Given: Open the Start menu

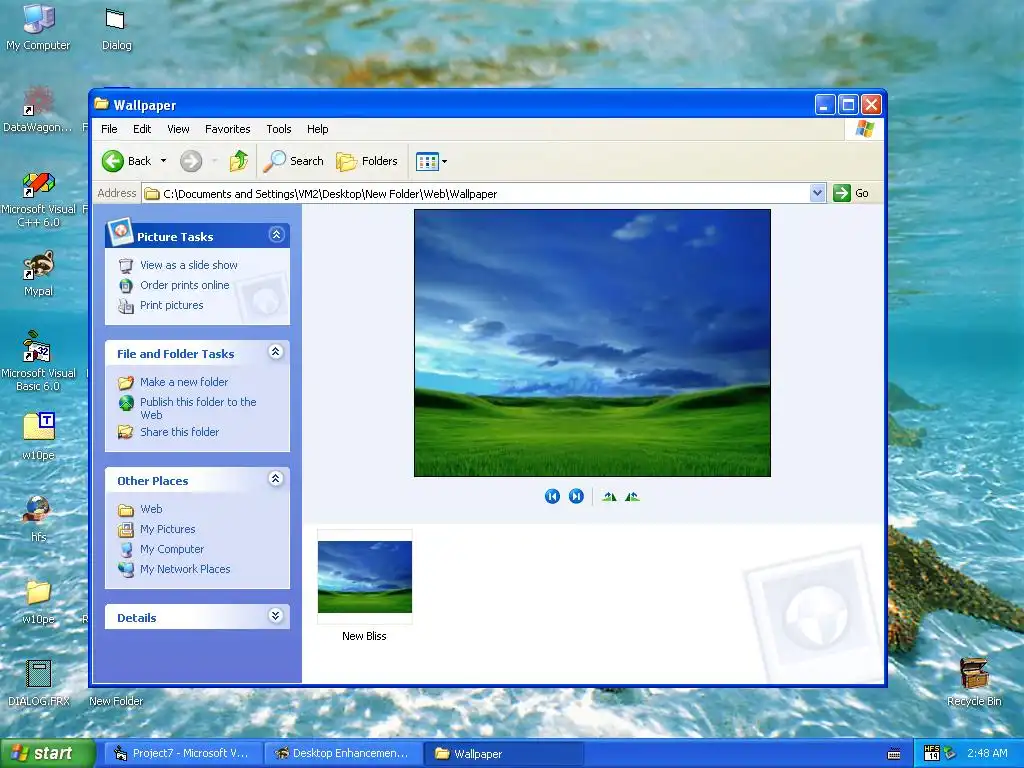Looking at the screenshot, I should click(x=47, y=753).
